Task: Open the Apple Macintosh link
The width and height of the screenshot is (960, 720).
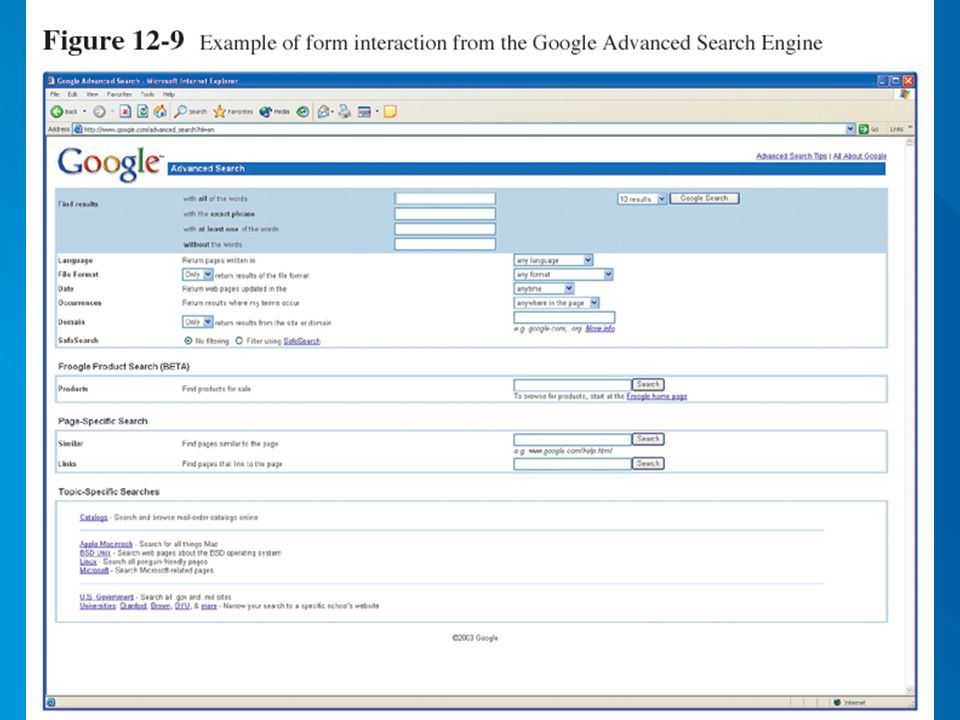Action: [106, 544]
